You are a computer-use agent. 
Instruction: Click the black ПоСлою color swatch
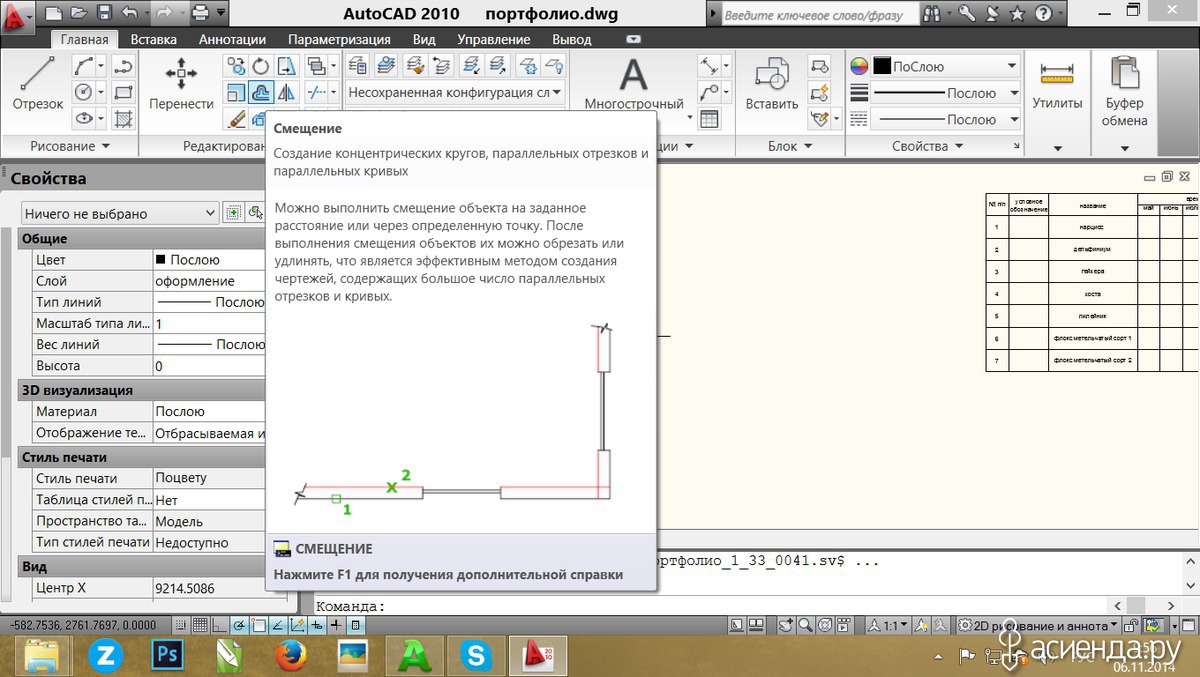tap(881, 66)
